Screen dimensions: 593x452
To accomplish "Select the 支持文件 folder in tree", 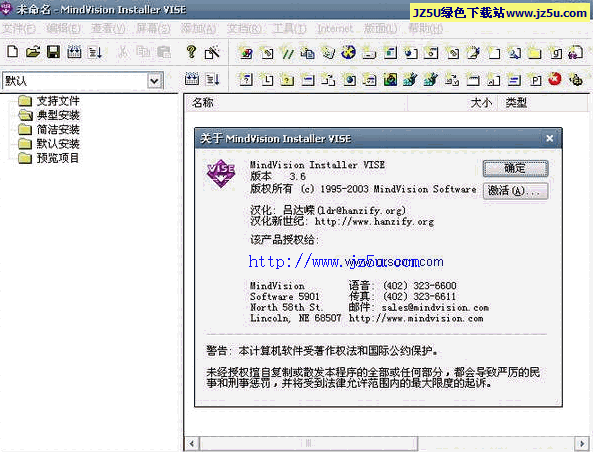I will pos(58,101).
